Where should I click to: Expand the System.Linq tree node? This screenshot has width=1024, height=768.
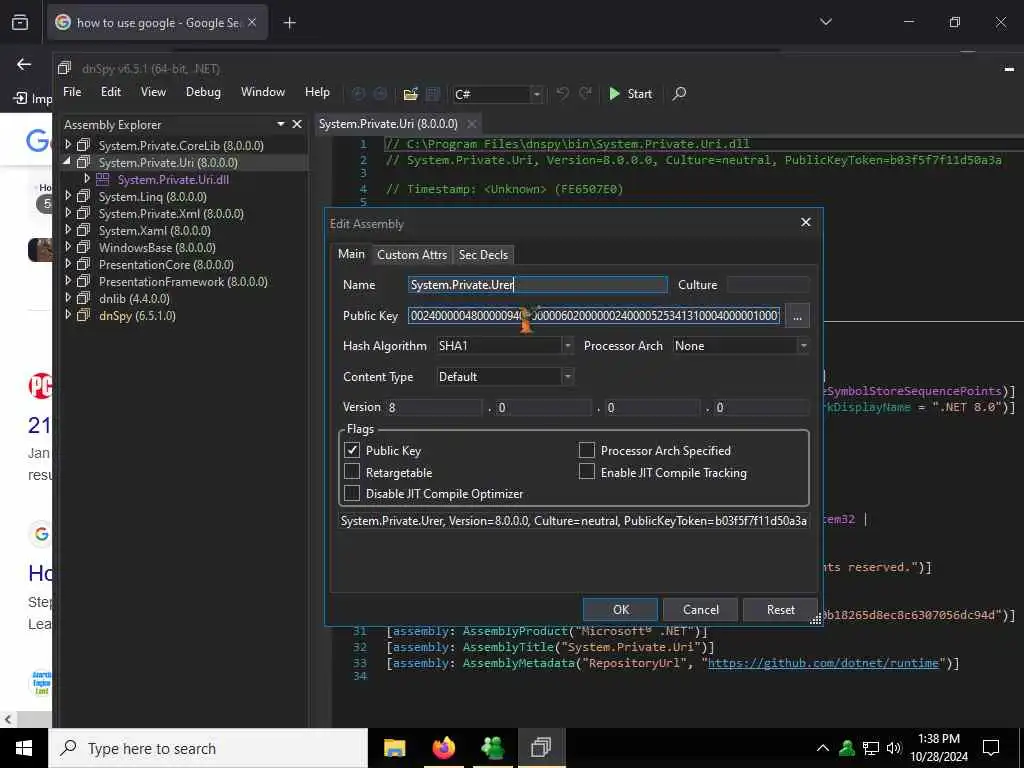click(x=68, y=195)
